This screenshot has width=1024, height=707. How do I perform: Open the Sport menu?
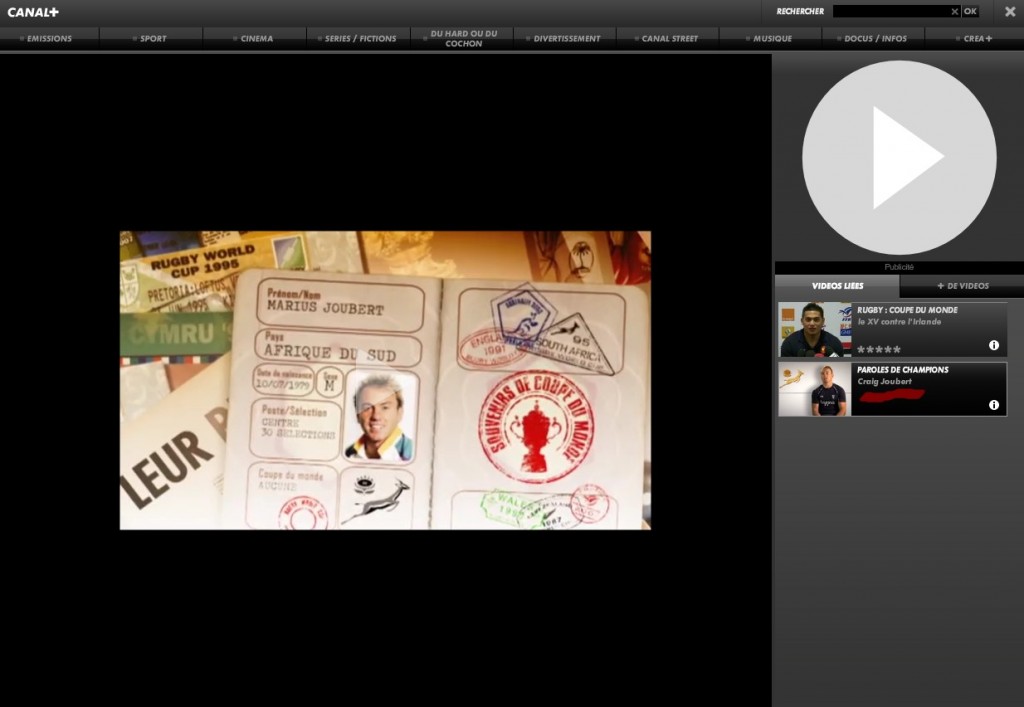pos(153,39)
